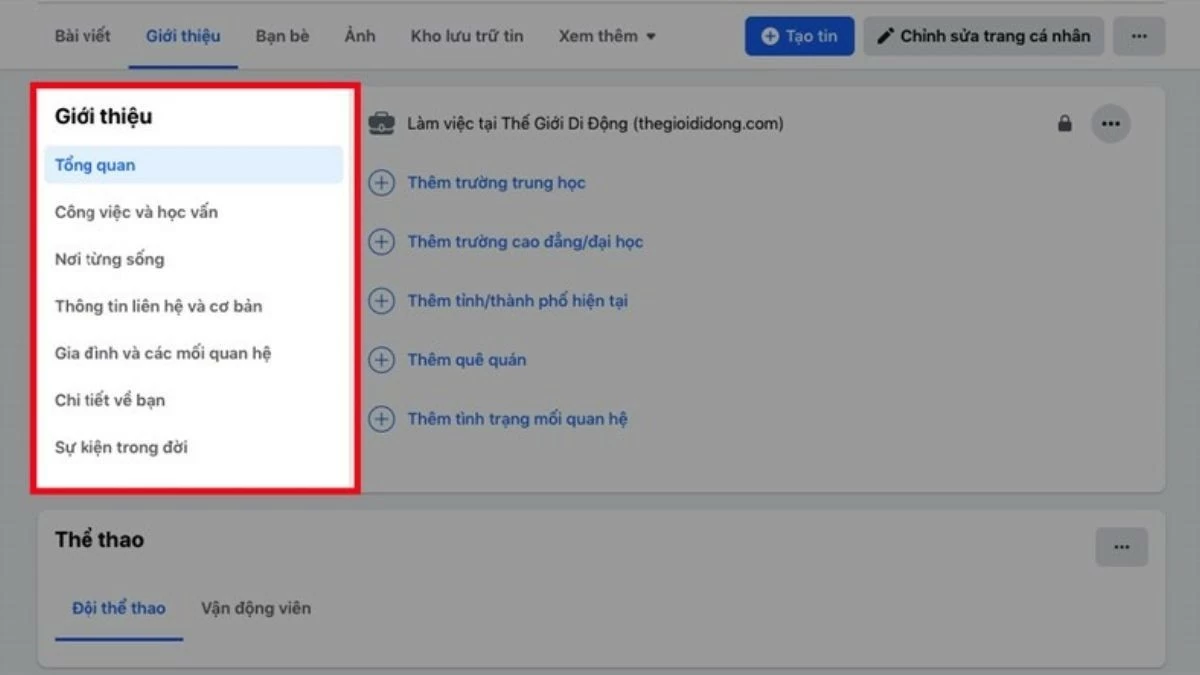This screenshot has width=1200, height=675.
Task: Switch to the Vận động viên tab
Action: (x=256, y=607)
